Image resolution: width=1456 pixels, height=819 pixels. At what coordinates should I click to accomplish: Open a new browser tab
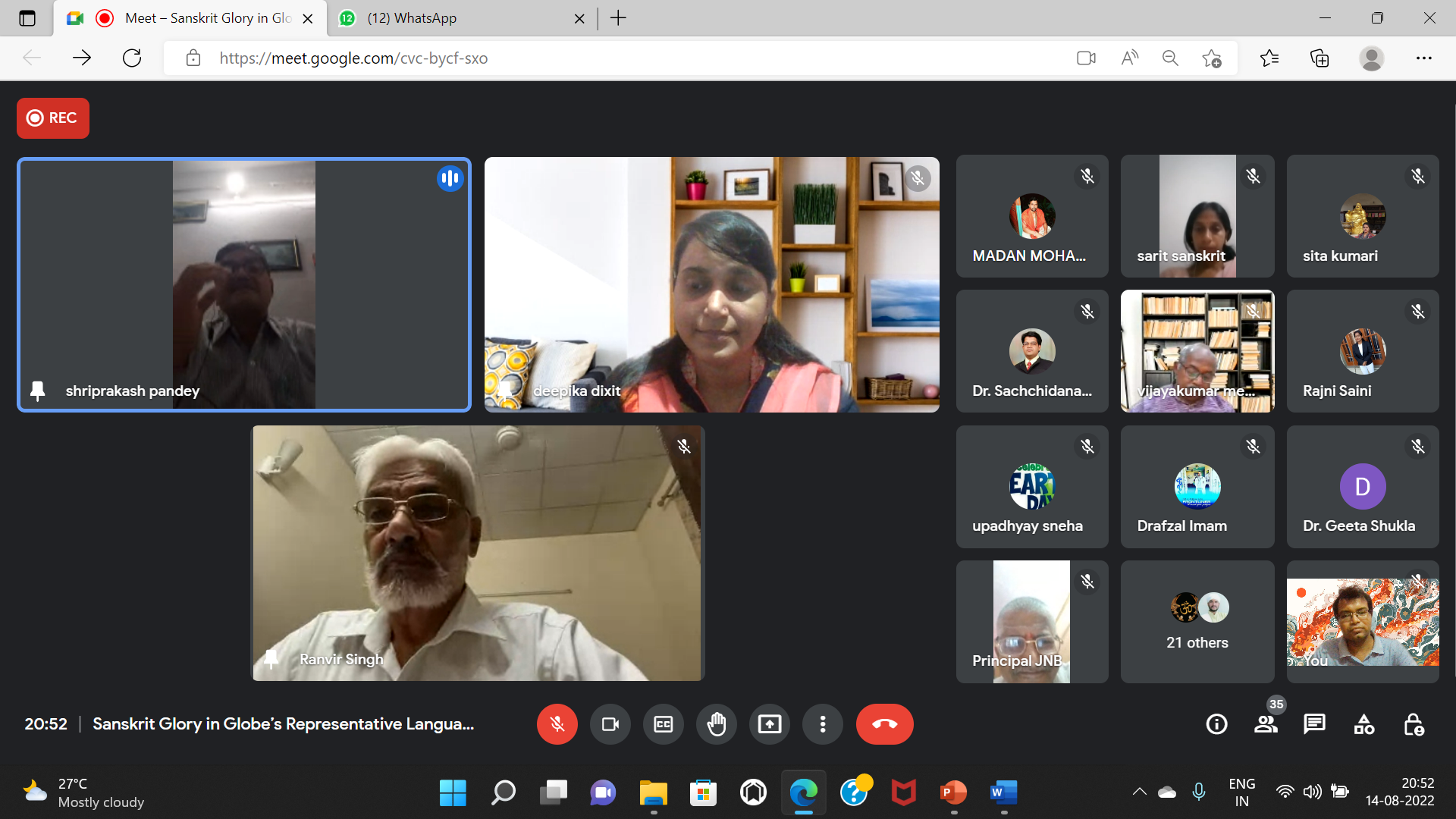[618, 18]
